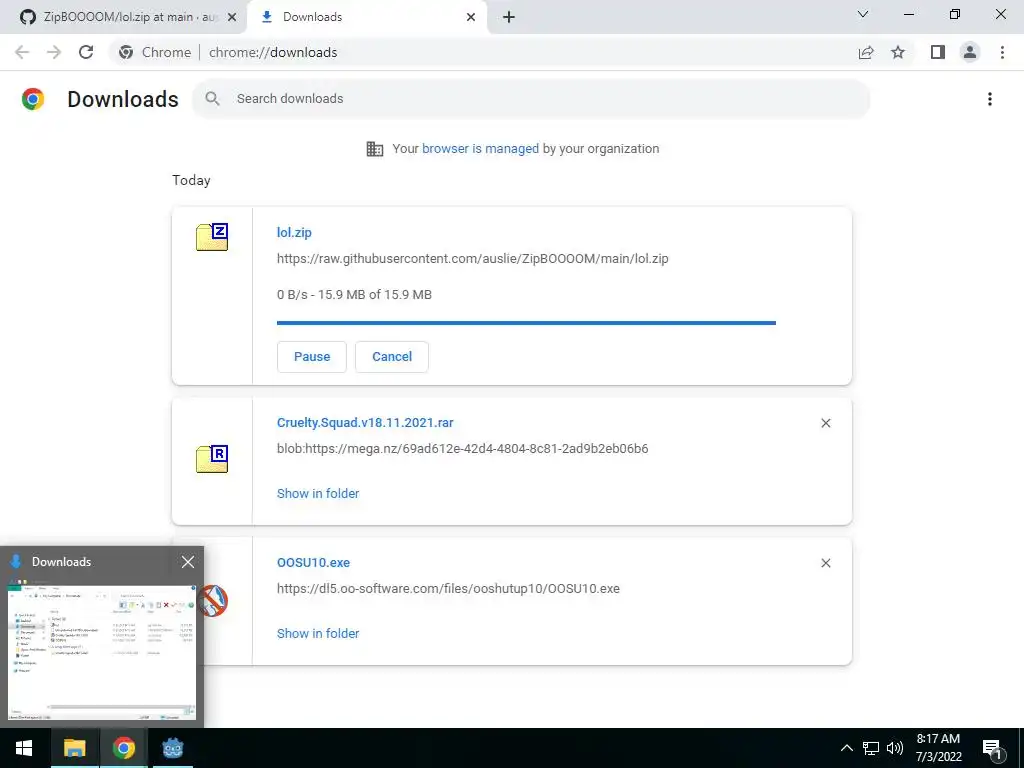The image size is (1024, 768).
Task: Show OOSU10.exe in folder
Action: (318, 633)
